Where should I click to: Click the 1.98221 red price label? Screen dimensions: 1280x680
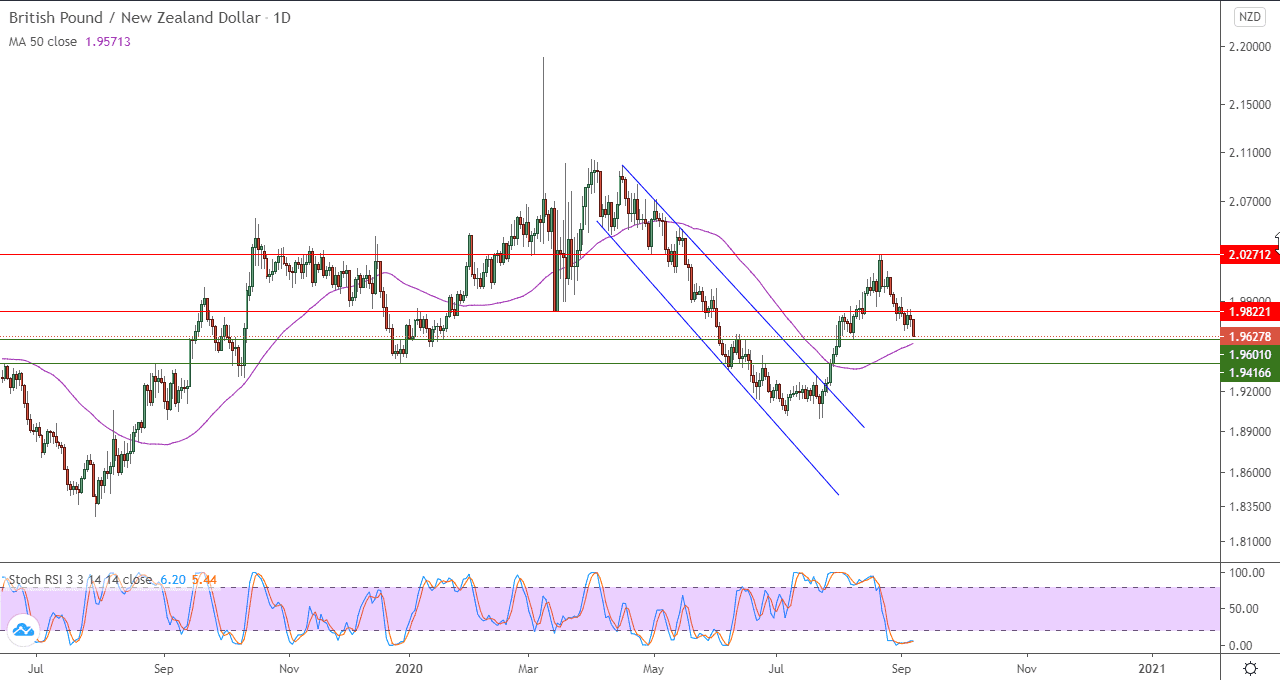click(x=1250, y=312)
